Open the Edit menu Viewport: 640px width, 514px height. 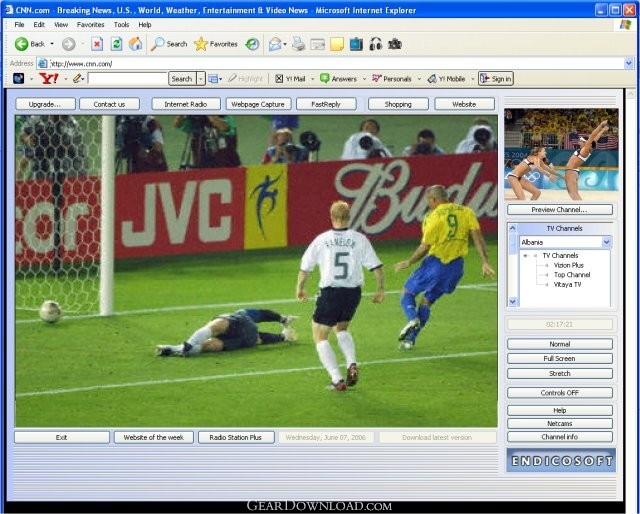[x=39, y=24]
